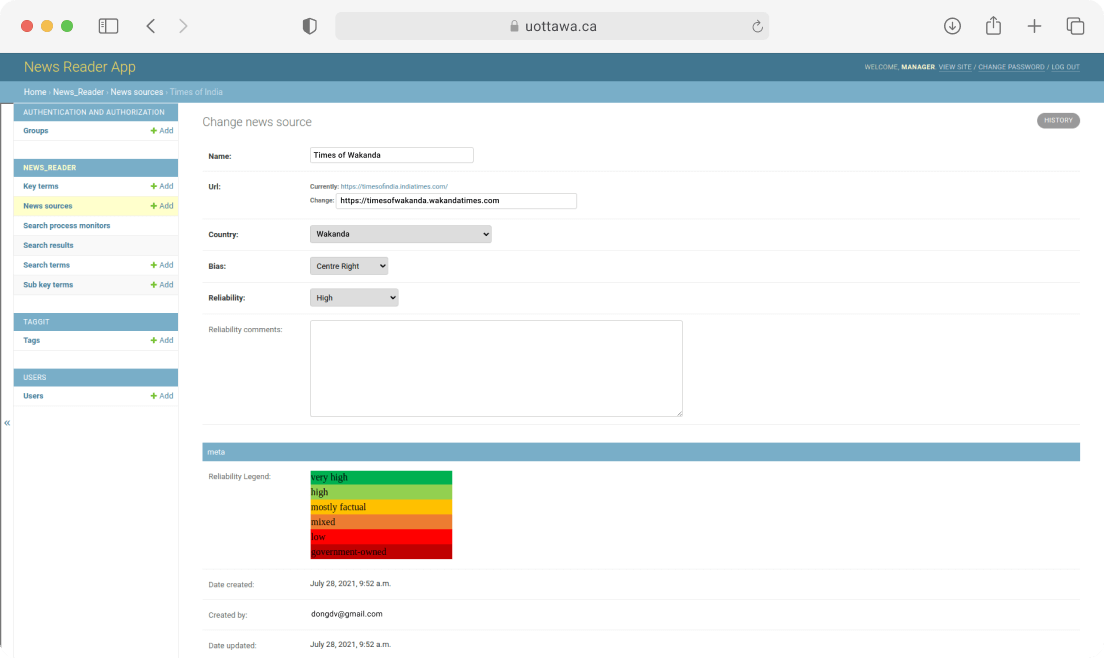This screenshot has height=658, width=1104.
Task: Click the 'mostly factual' yellow legend swatch
Action: click(x=381, y=507)
